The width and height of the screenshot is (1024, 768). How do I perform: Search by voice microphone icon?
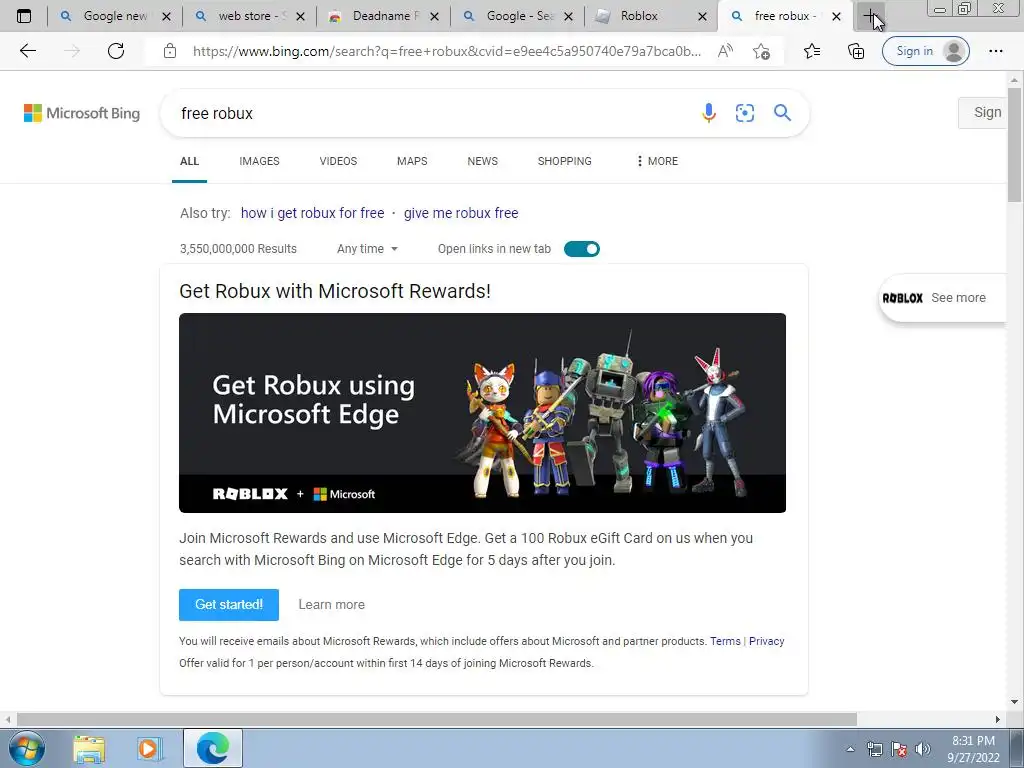pos(709,113)
